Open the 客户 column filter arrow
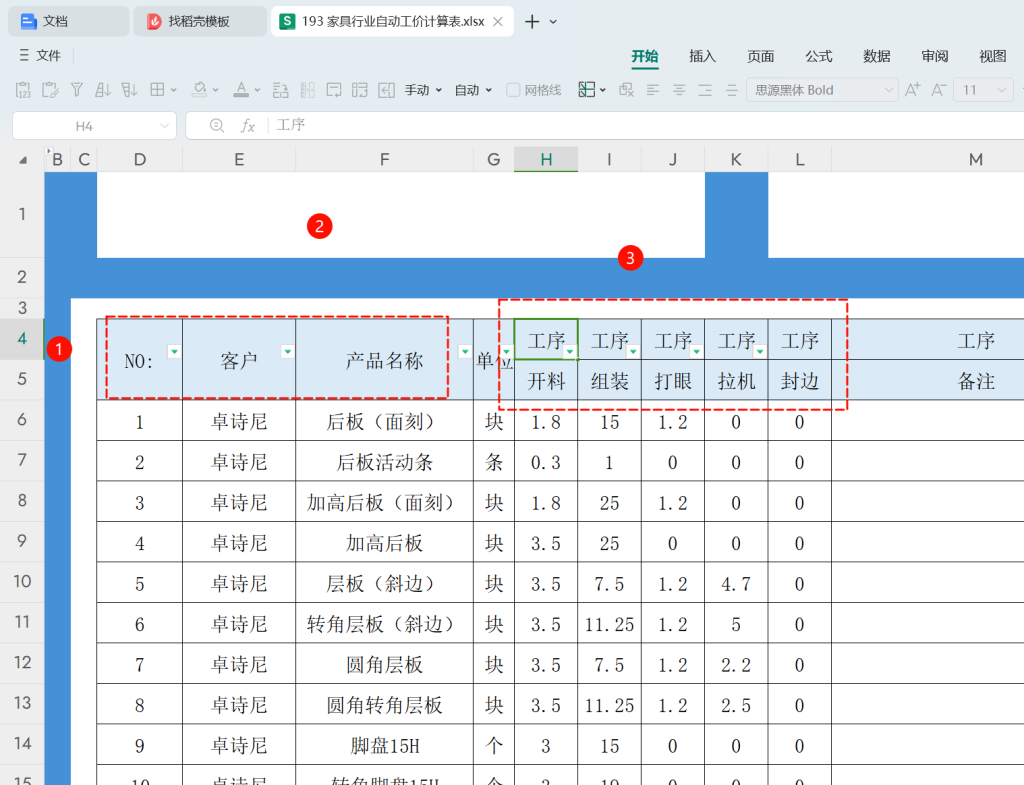 pyautogui.click(x=287, y=351)
